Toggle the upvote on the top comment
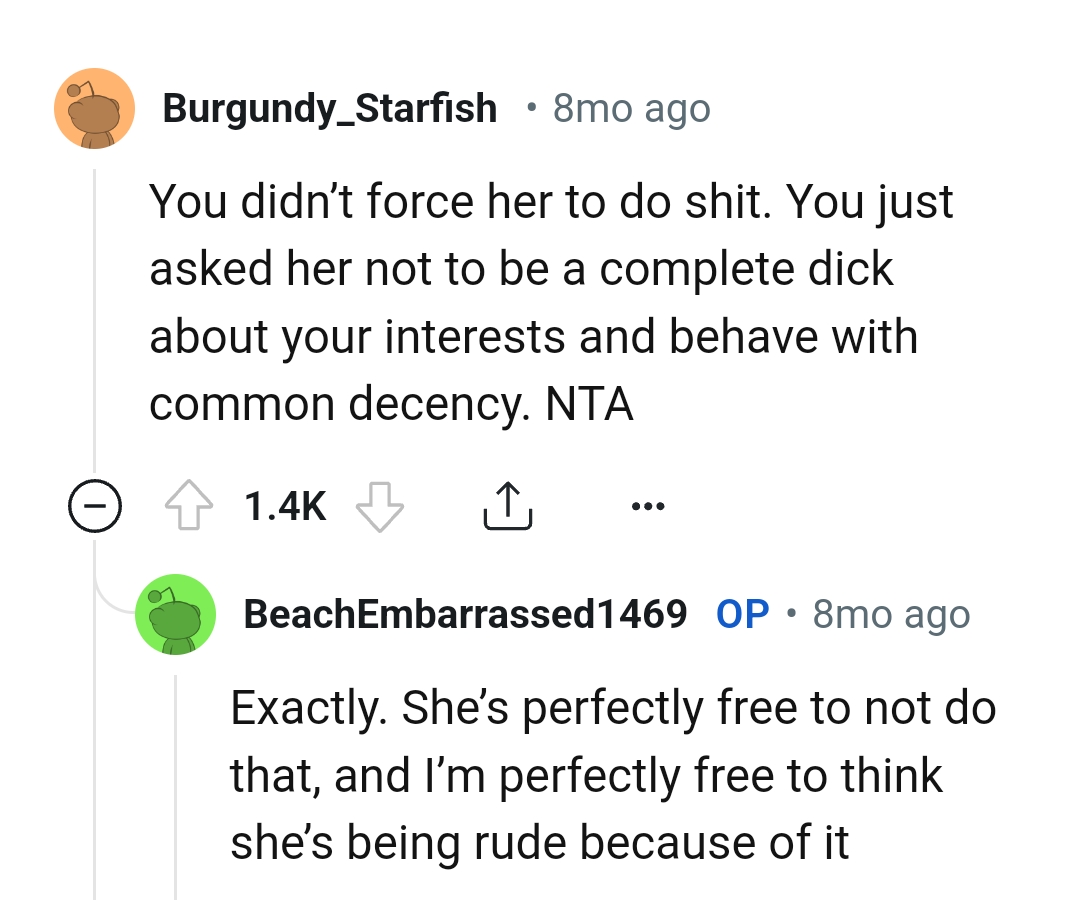The height and width of the screenshot is (900, 1079). [189, 505]
